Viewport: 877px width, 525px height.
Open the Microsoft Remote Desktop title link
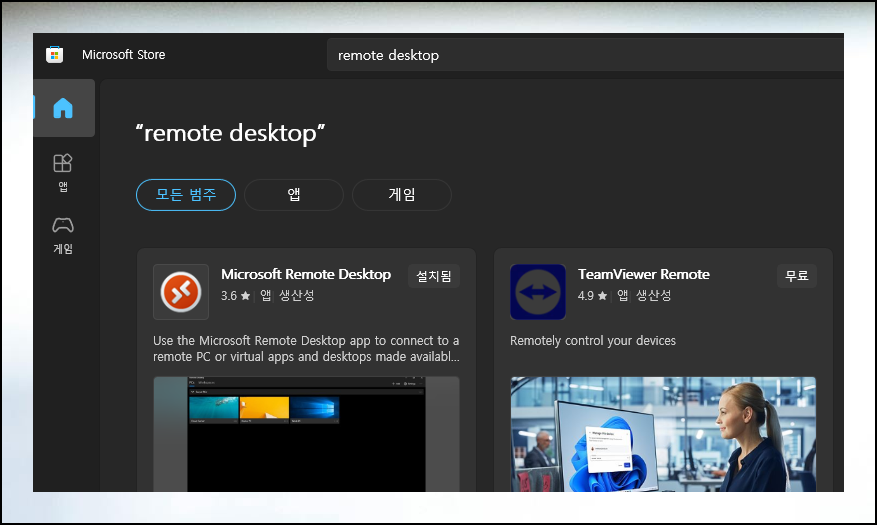tap(306, 274)
